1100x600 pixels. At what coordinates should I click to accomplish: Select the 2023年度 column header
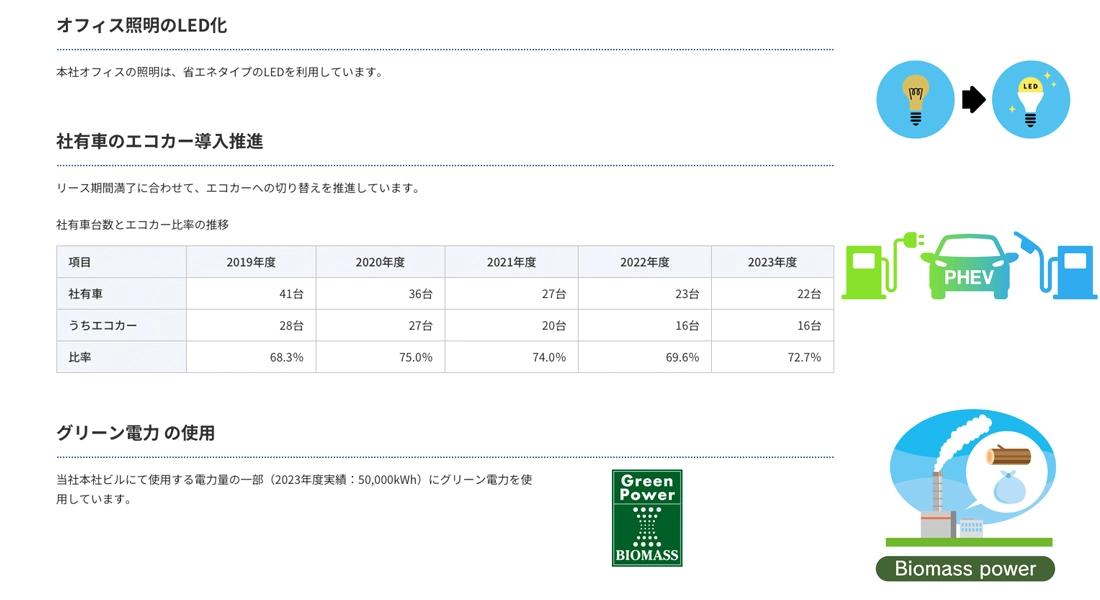[772, 262]
